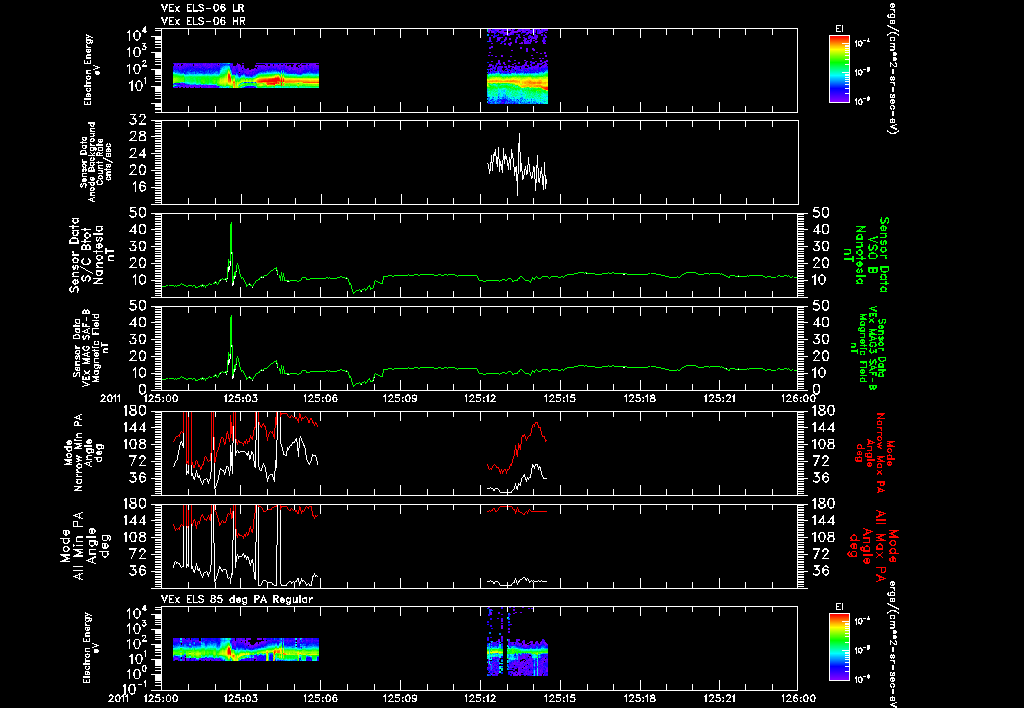Click the white "VEx MAG SAF-B Magnetic Field" label
This screenshot has height=708, width=1024.
[x=91, y=346]
